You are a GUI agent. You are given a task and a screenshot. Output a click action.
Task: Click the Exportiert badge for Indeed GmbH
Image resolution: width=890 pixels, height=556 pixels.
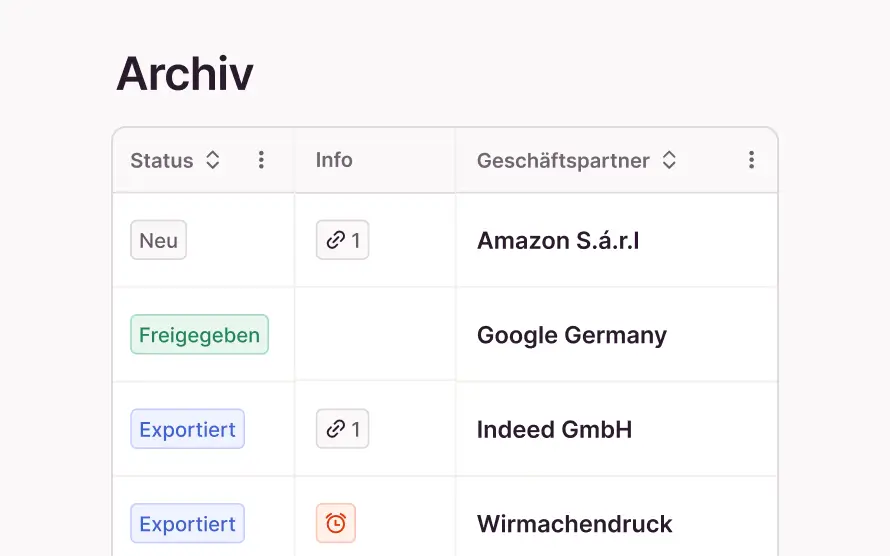point(187,429)
